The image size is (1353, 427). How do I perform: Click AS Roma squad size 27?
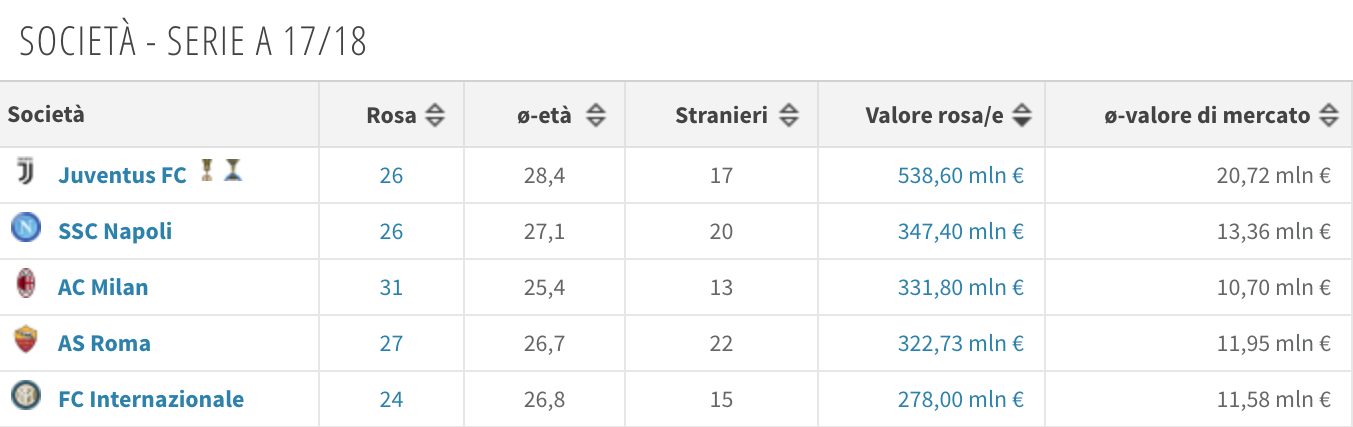pos(391,343)
